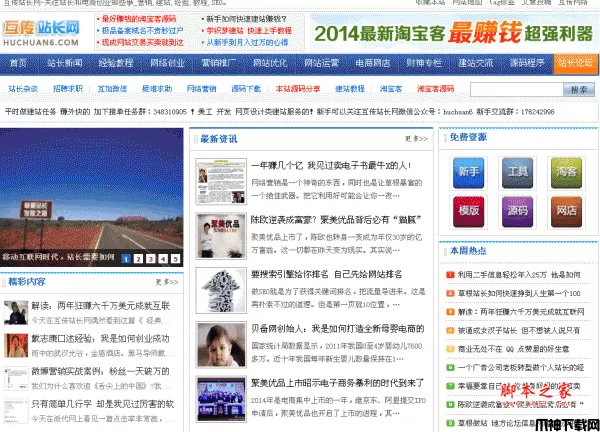Open 财神专栏 in the main navigation

click(x=424, y=63)
